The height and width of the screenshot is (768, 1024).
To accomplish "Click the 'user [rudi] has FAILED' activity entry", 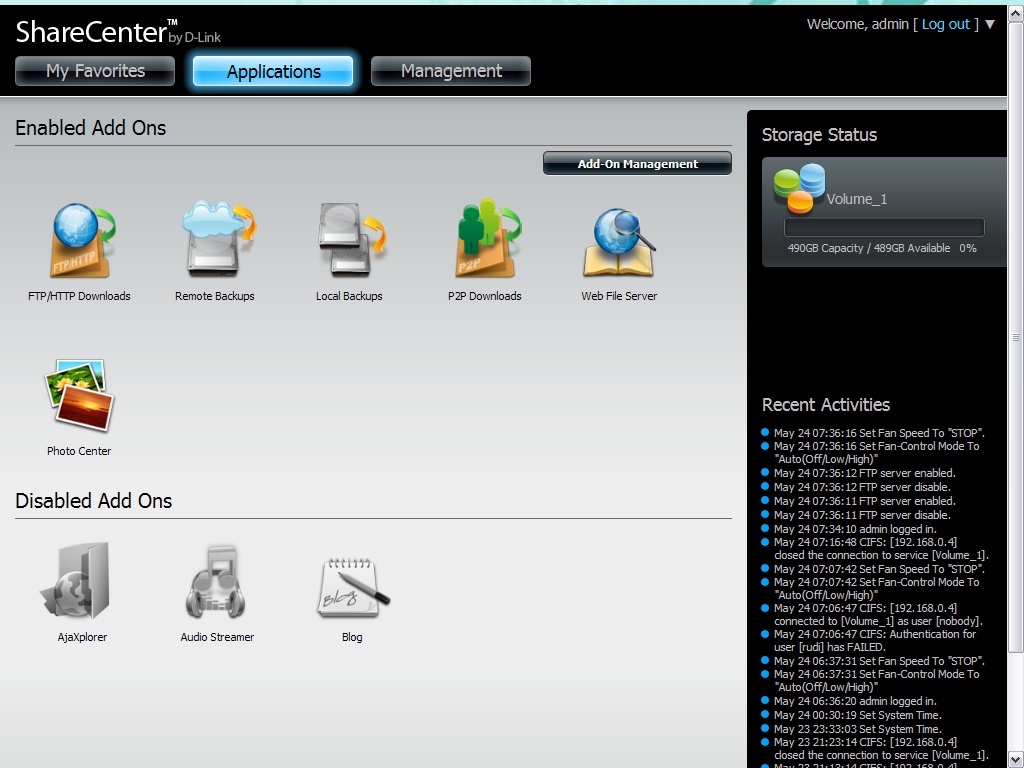I will click(875, 641).
